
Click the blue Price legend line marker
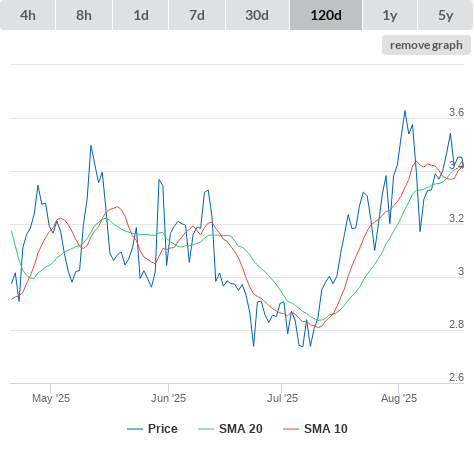tap(135, 429)
